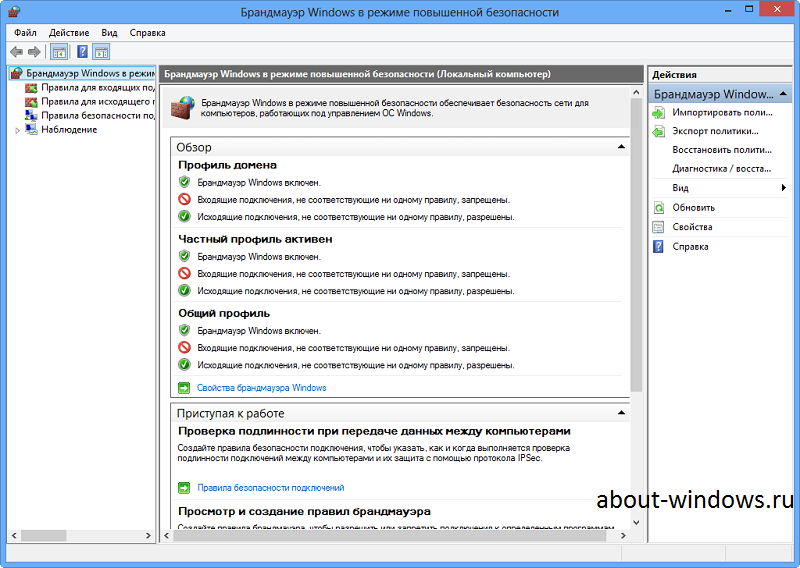Click the Обновить refresh icon
This screenshot has height=568, width=800.
coord(659,208)
